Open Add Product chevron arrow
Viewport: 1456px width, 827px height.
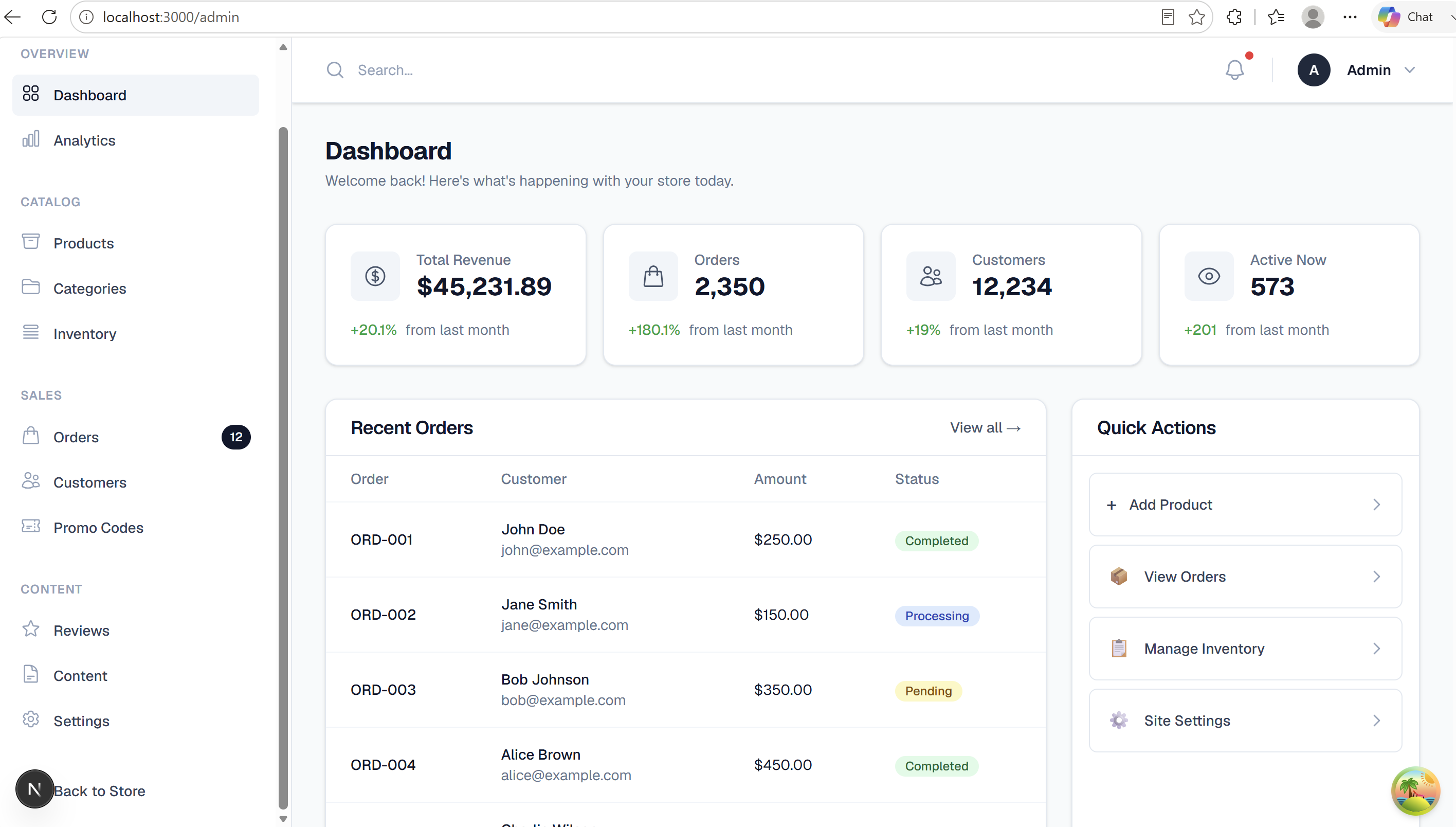tap(1376, 505)
